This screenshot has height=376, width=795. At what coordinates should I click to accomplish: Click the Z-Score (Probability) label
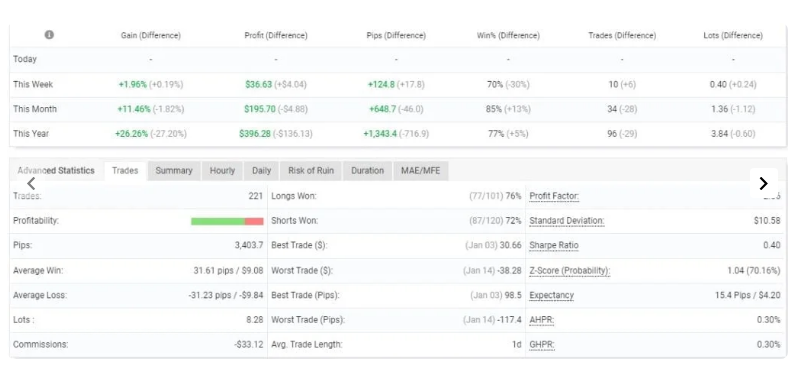point(570,271)
